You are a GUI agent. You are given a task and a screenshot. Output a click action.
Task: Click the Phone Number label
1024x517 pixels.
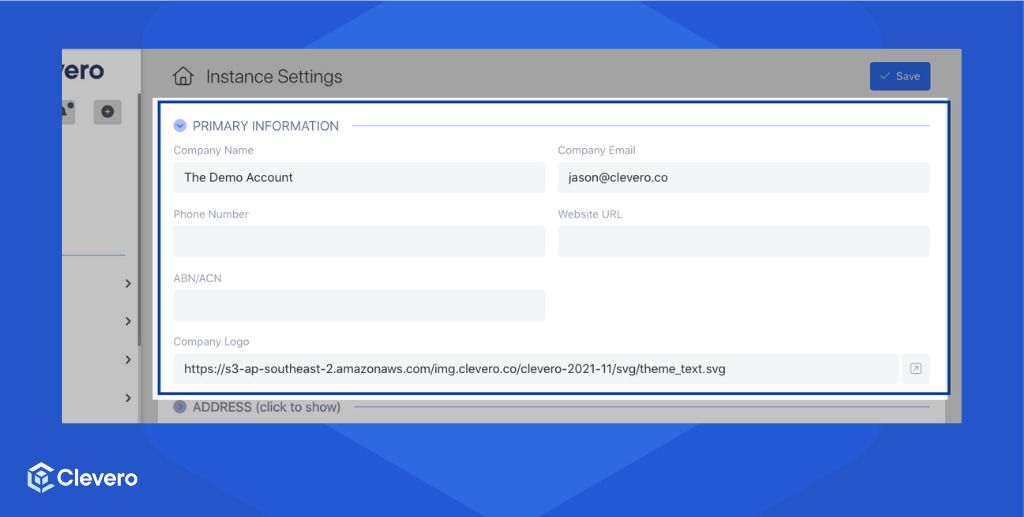[x=211, y=214]
